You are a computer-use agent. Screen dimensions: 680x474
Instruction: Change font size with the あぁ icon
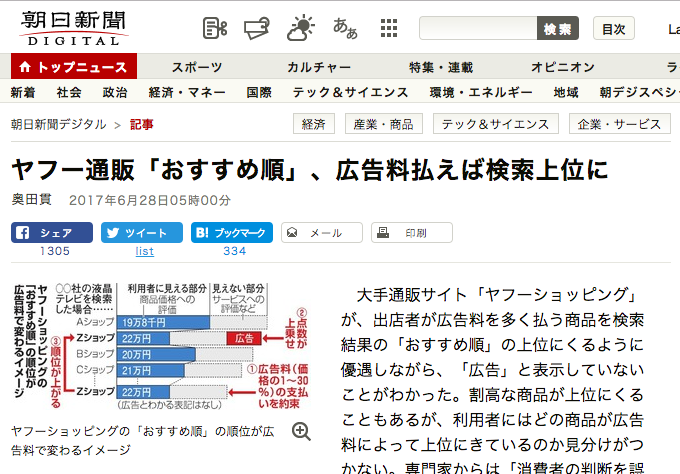345,28
